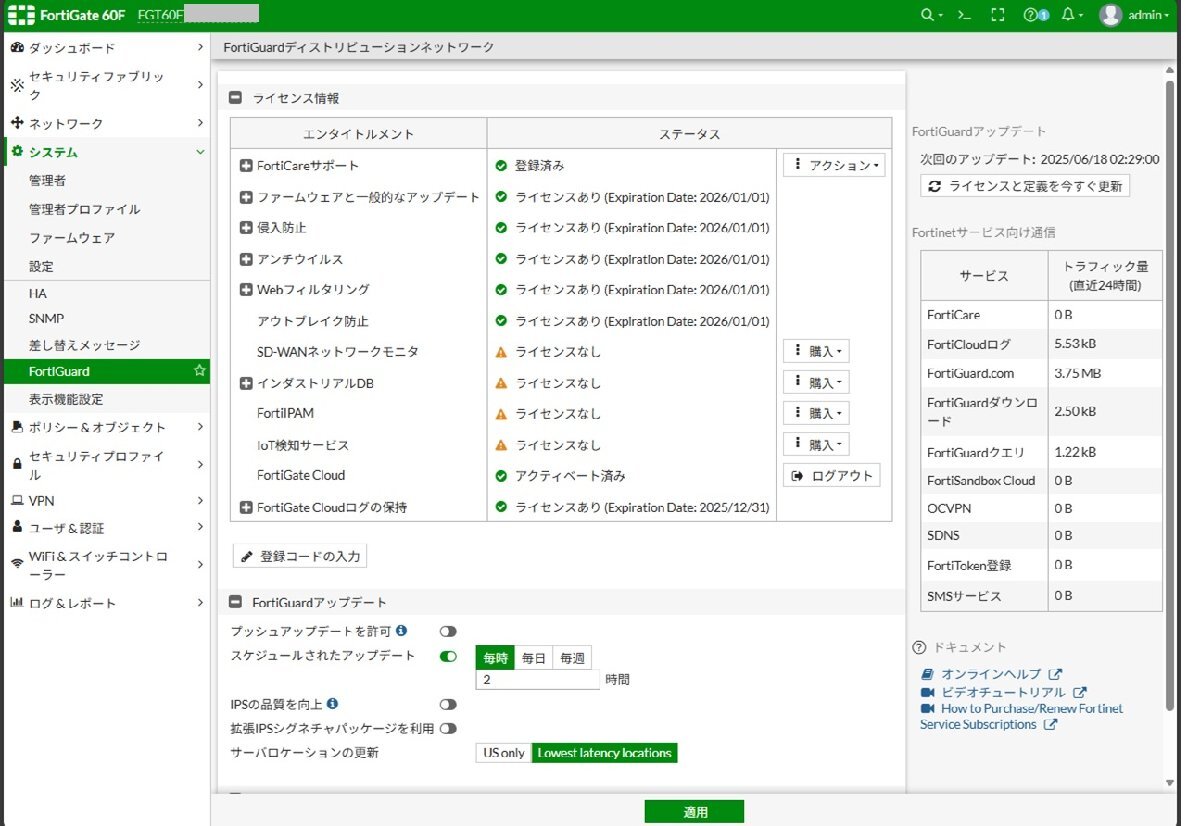The width and height of the screenshot is (1200, 826).
Task: Collapse the ライセンス情報 section
Action: click(x=236, y=98)
